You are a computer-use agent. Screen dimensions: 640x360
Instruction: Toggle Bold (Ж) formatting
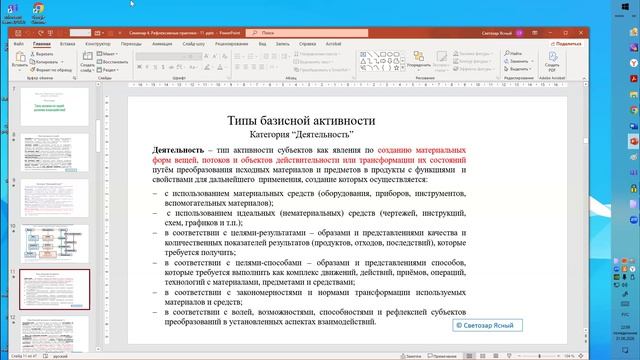tap(139, 67)
